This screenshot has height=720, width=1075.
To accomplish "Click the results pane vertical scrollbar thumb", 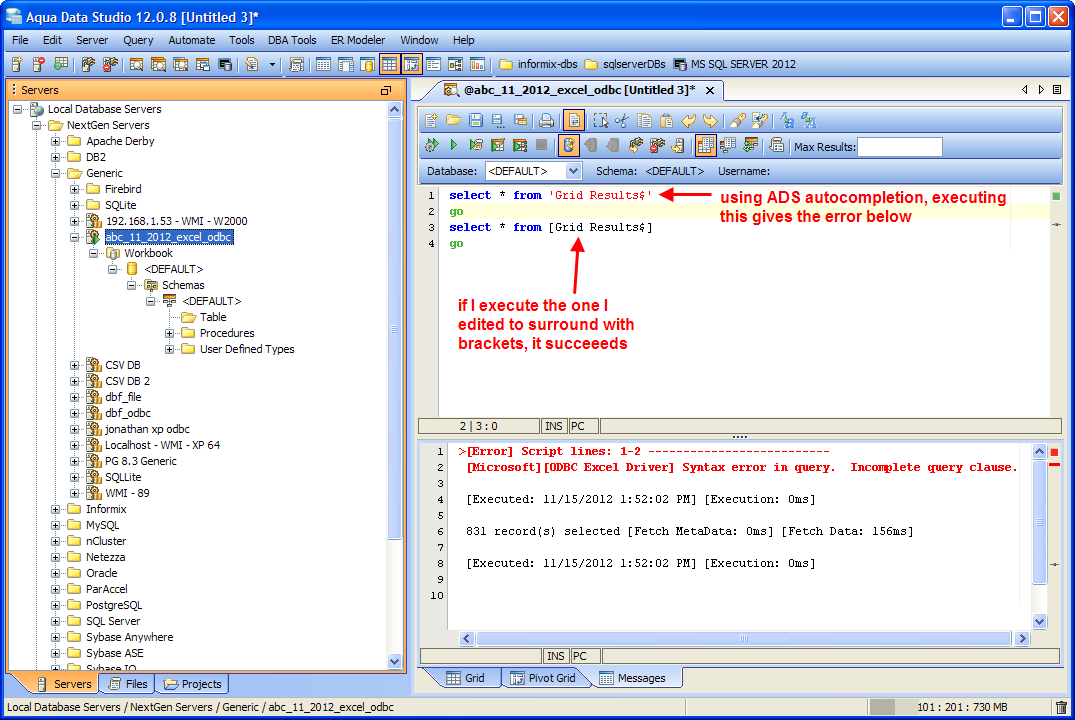I will 1039,521.
